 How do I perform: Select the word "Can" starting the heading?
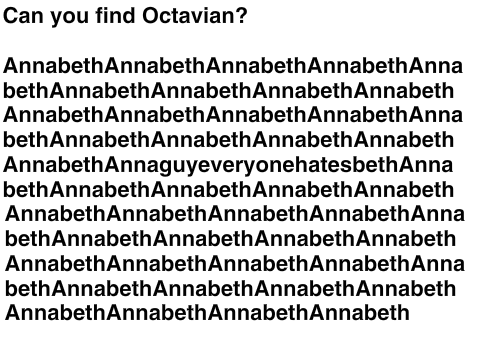coord(23,15)
